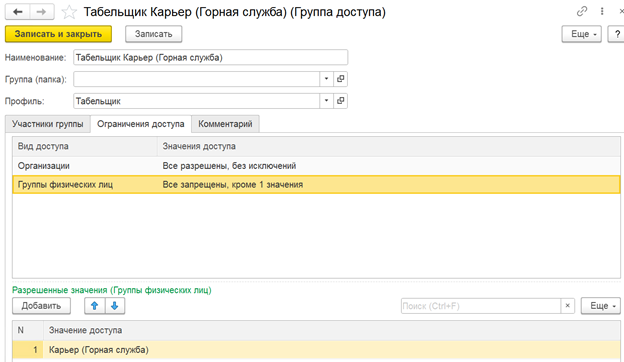Move allowed value up with blue arrow
The width and height of the screenshot is (624, 362).
point(95,306)
